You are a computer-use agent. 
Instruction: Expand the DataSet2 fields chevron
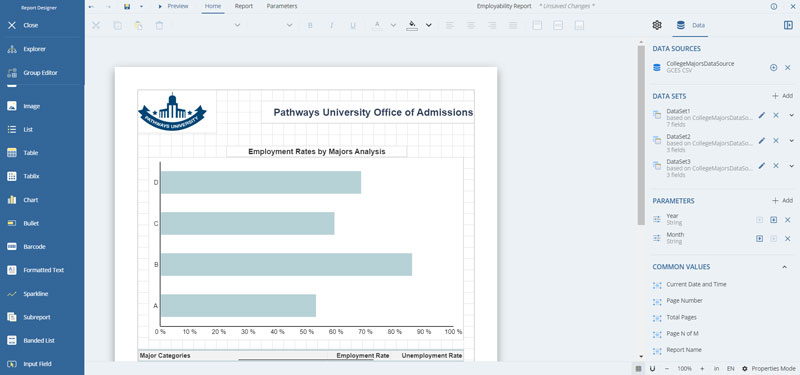pos(791,141)
